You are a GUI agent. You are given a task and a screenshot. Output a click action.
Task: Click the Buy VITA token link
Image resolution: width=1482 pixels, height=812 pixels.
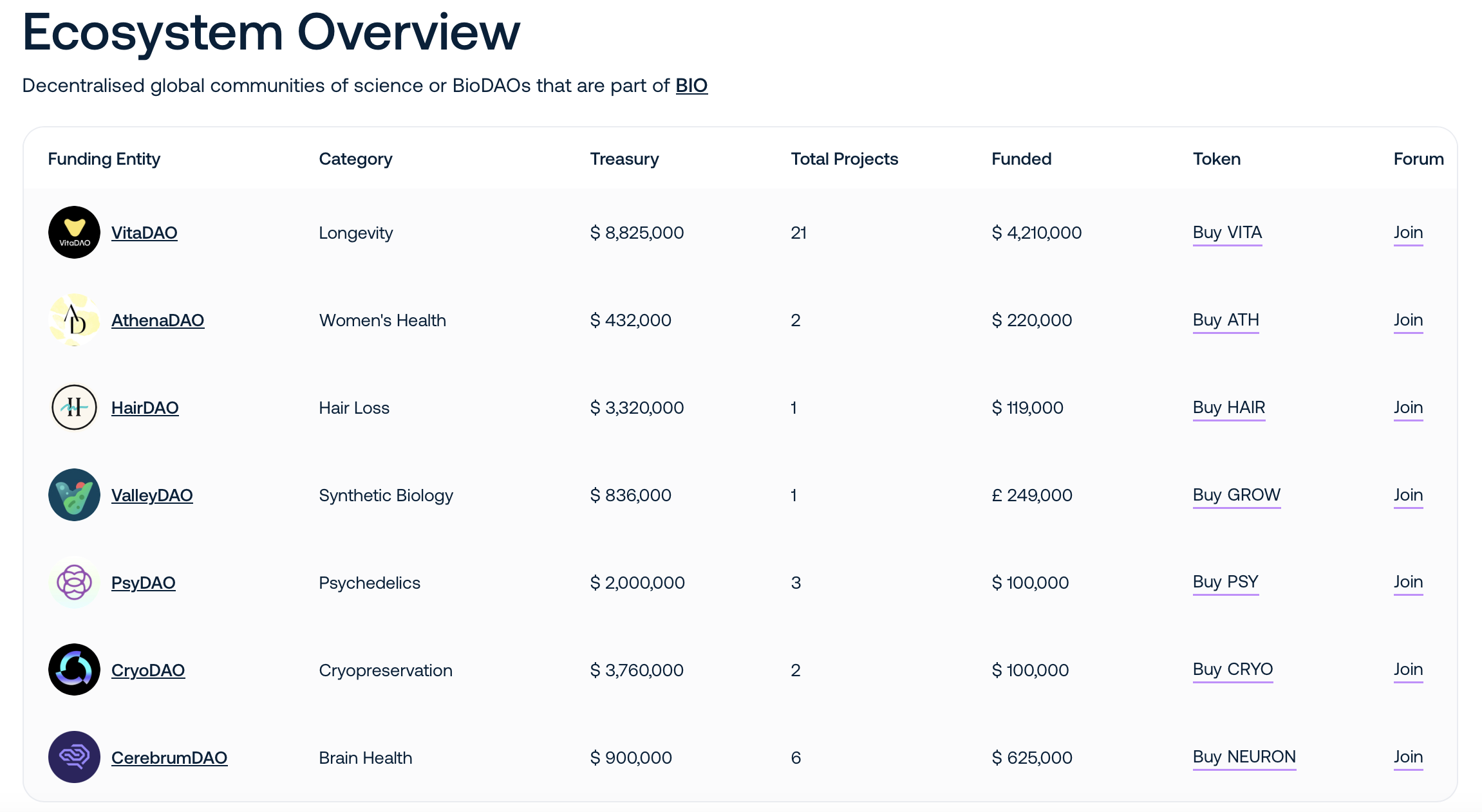pos(1227,232)
